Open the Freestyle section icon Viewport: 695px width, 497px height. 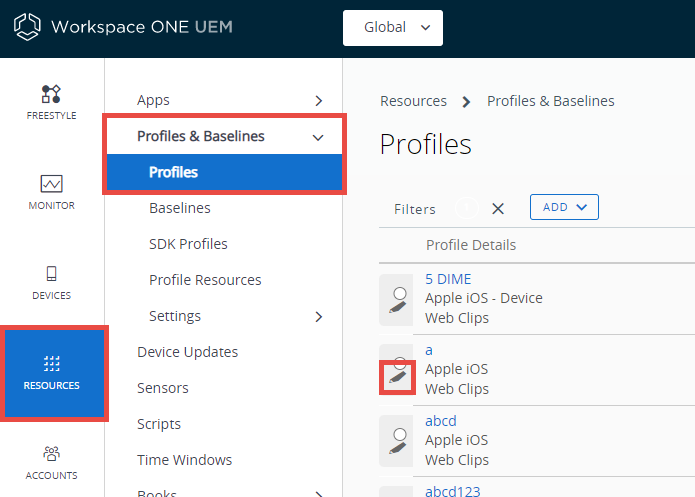tap(51, 94)
